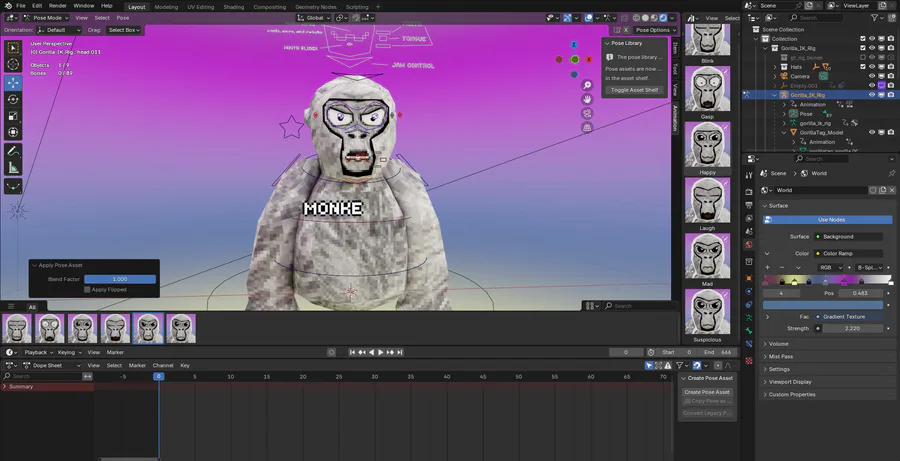This screenshot has height=461, width=900.
Task: Open the Output properties tab
Action: click(x=748, y=205)
